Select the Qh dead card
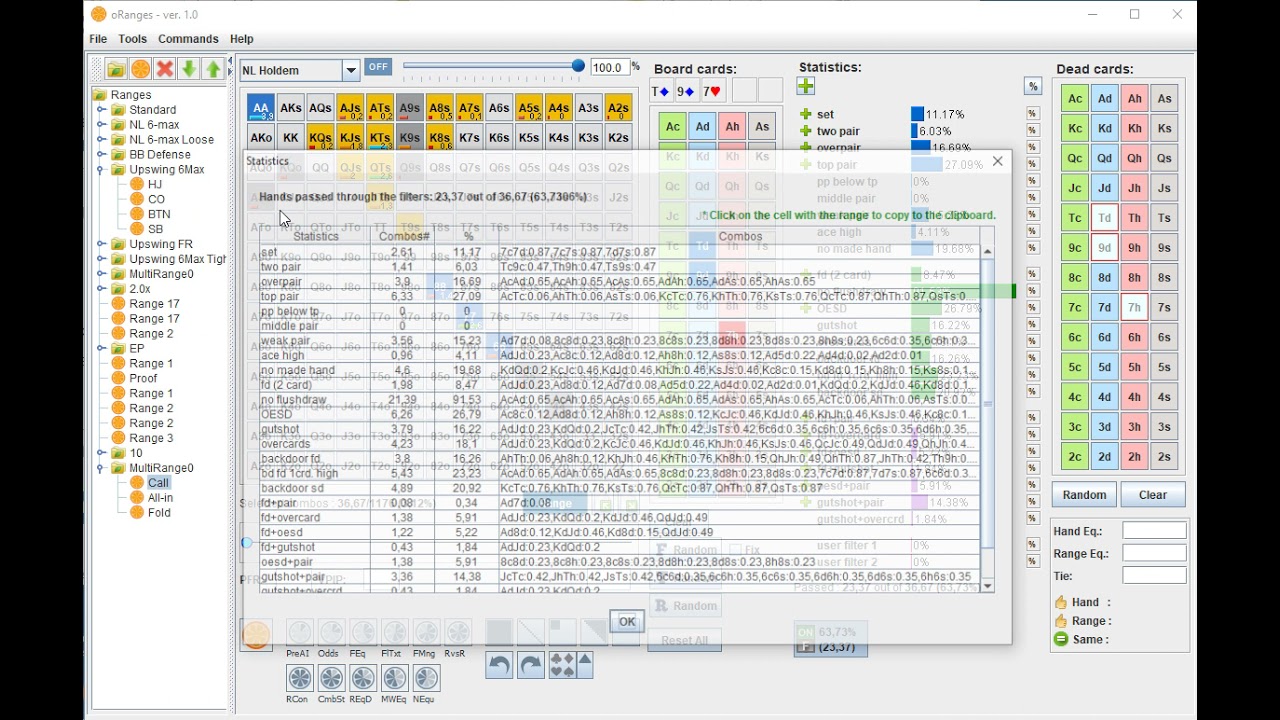Image resolution: width=1280 pixels, height=720 pixels. 1135,158
